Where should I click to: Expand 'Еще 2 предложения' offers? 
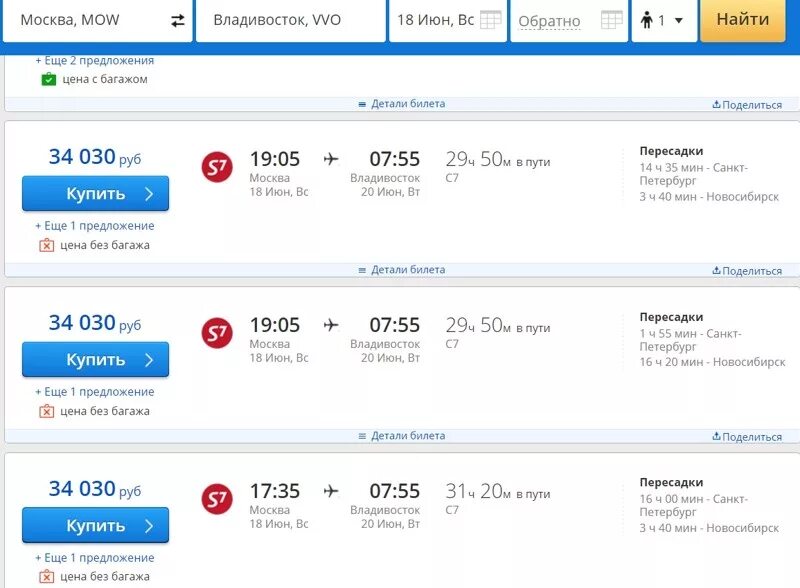click(95, 60)
